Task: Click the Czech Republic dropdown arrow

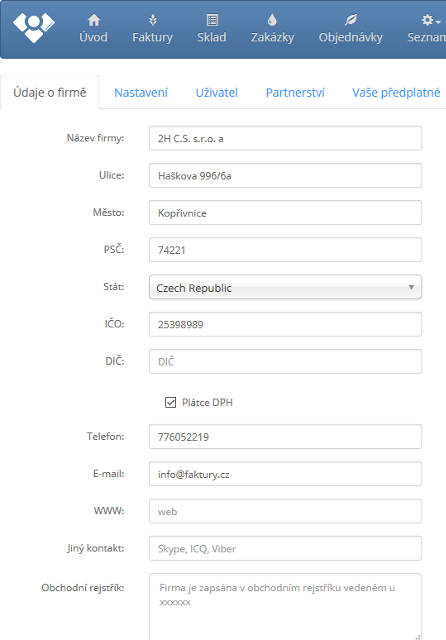Action: coord(411,287)
